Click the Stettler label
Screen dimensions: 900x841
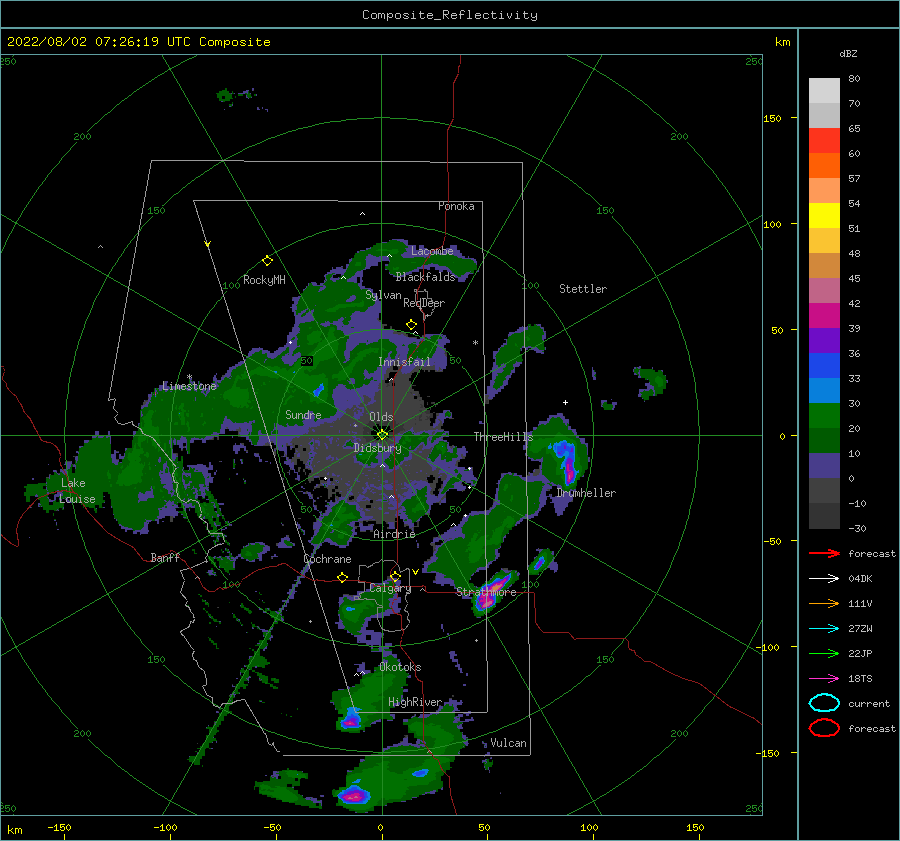[x=583, y=289]
